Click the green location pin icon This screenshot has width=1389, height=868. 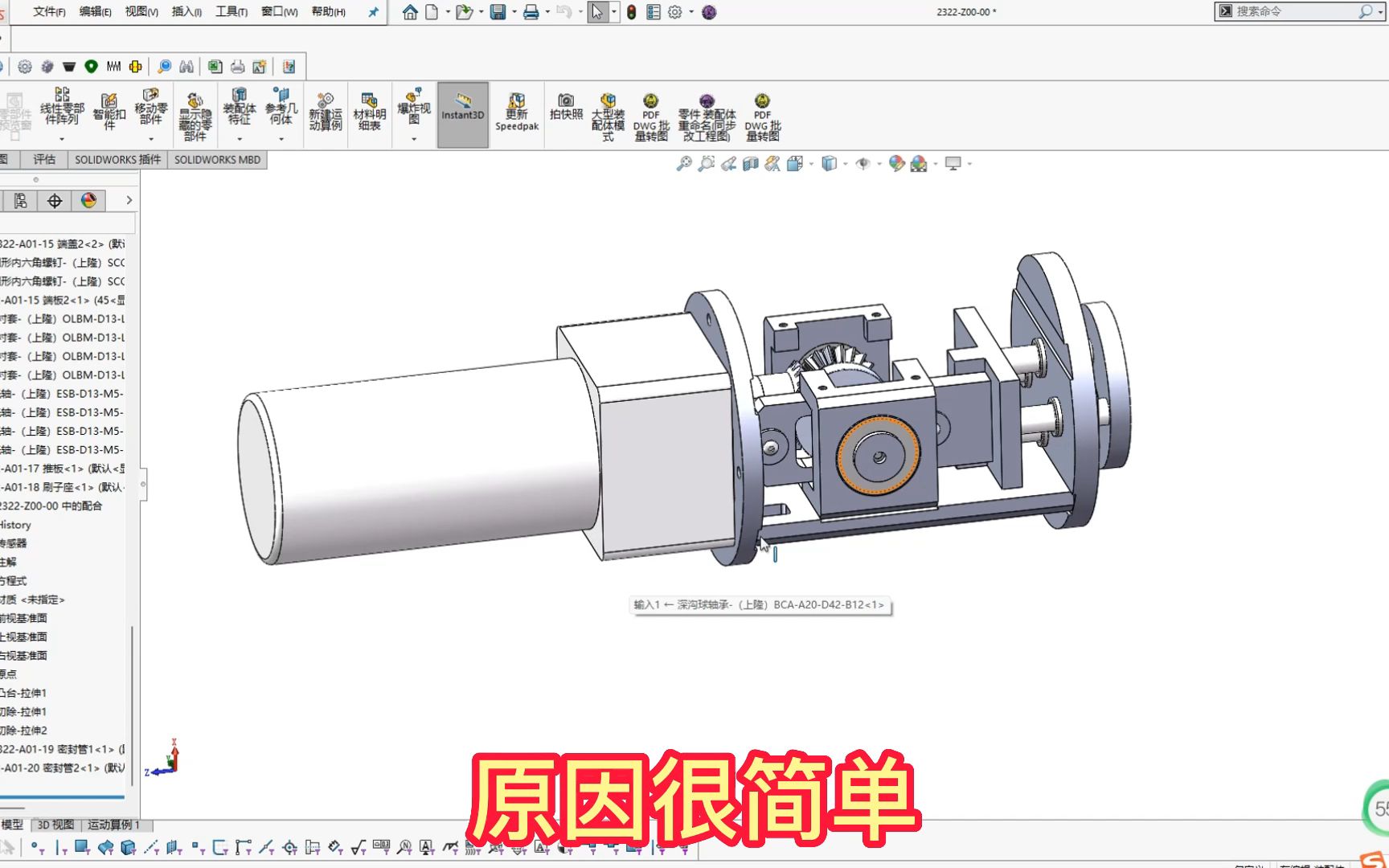click(x=91, y=67)
